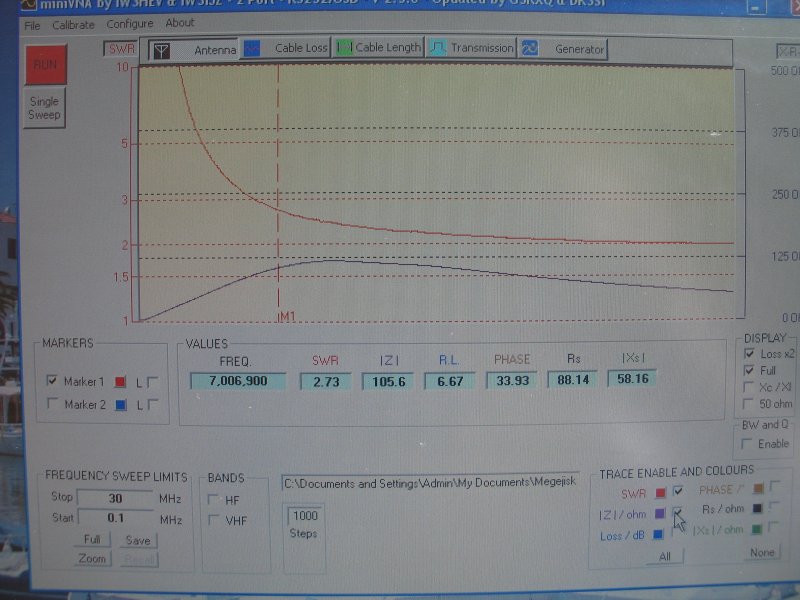This screenshot has height=600, width=800.
Task: Click the blue Cable Loss icon
Action: coord(252,49)
